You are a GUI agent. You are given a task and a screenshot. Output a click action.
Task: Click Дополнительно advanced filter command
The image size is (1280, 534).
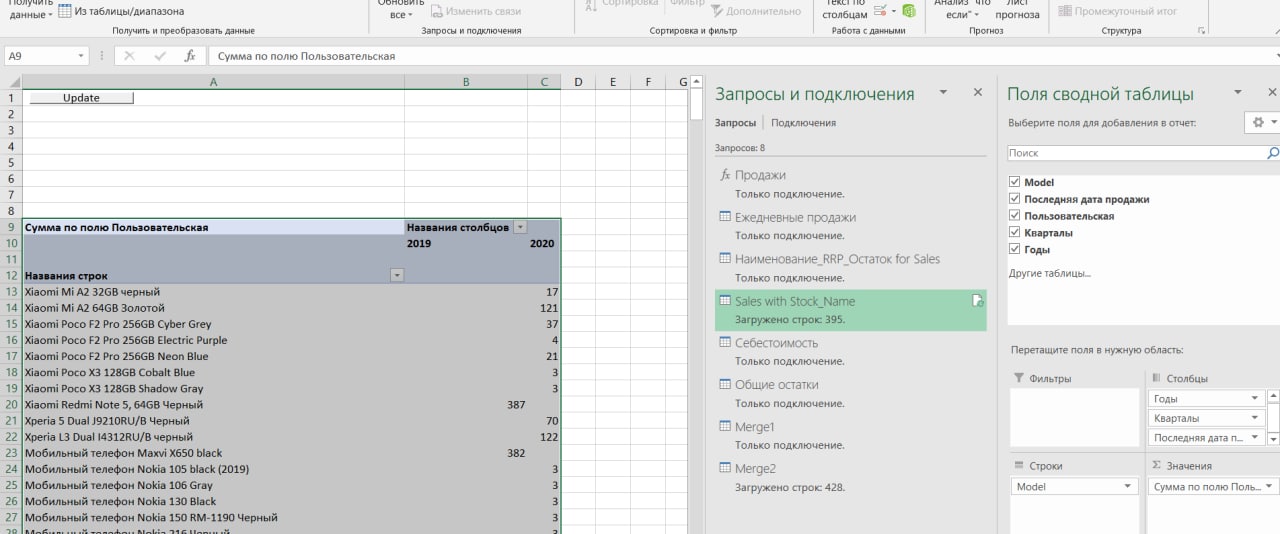point(756,11)
